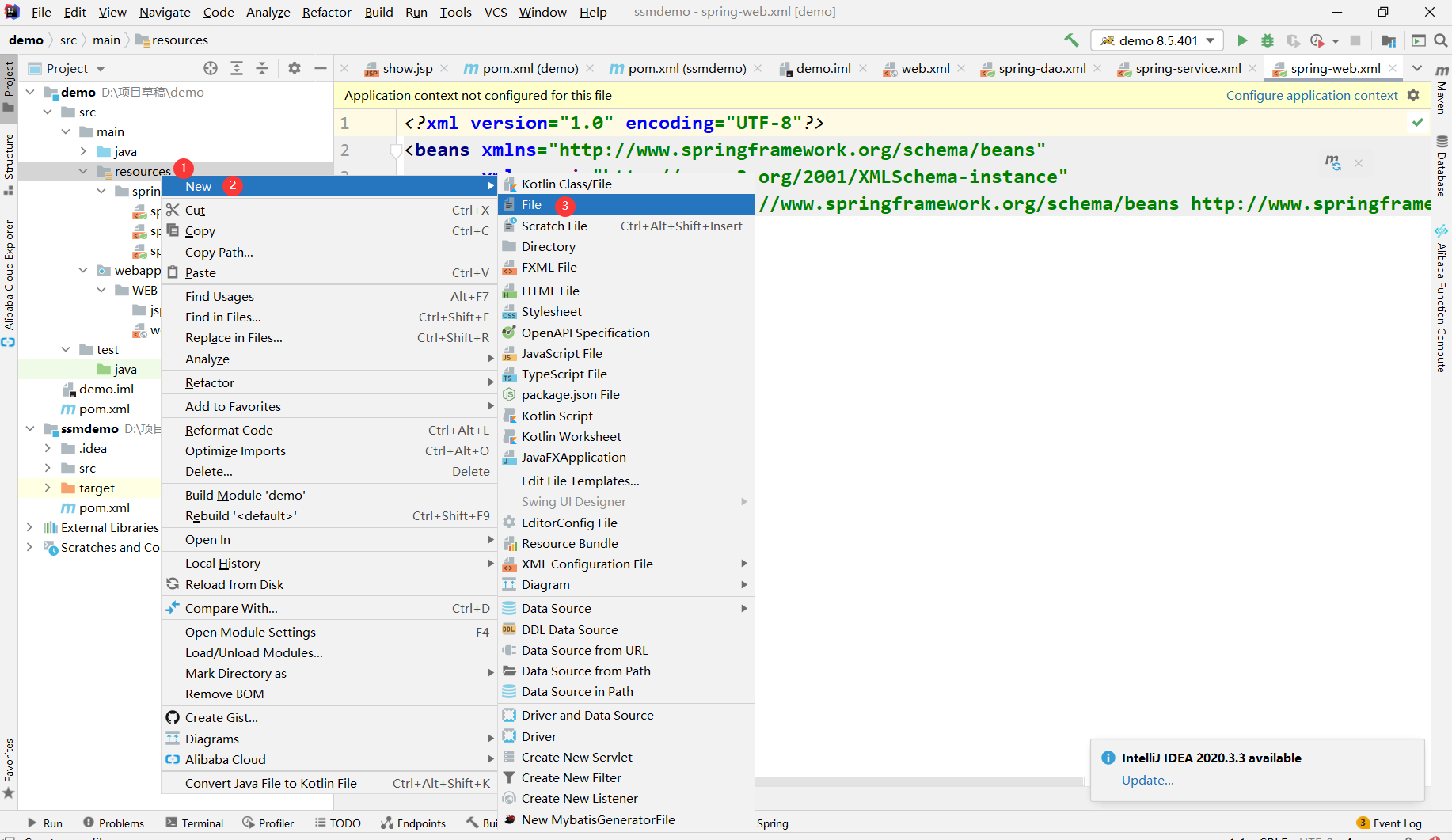Select the green java folder under test
The width and height of the screenshot is (1452, 840).
116,369
